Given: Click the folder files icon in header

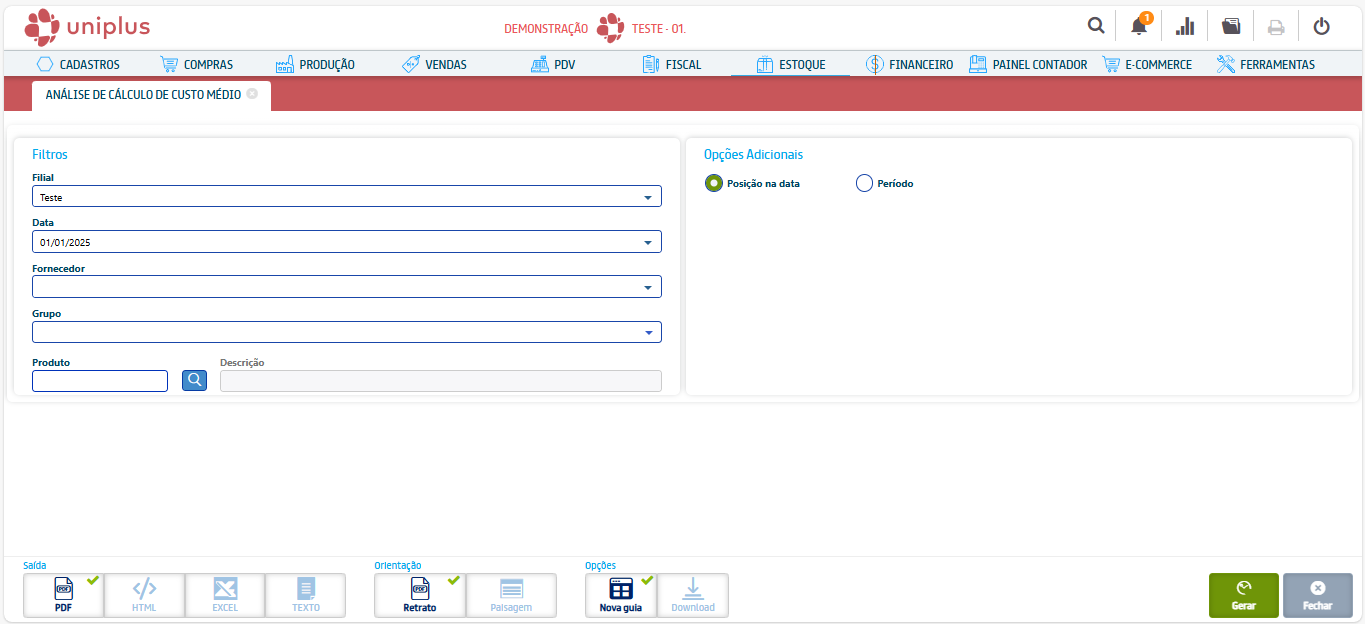Looking at the screenshot, I should (x=1231, y=26).
